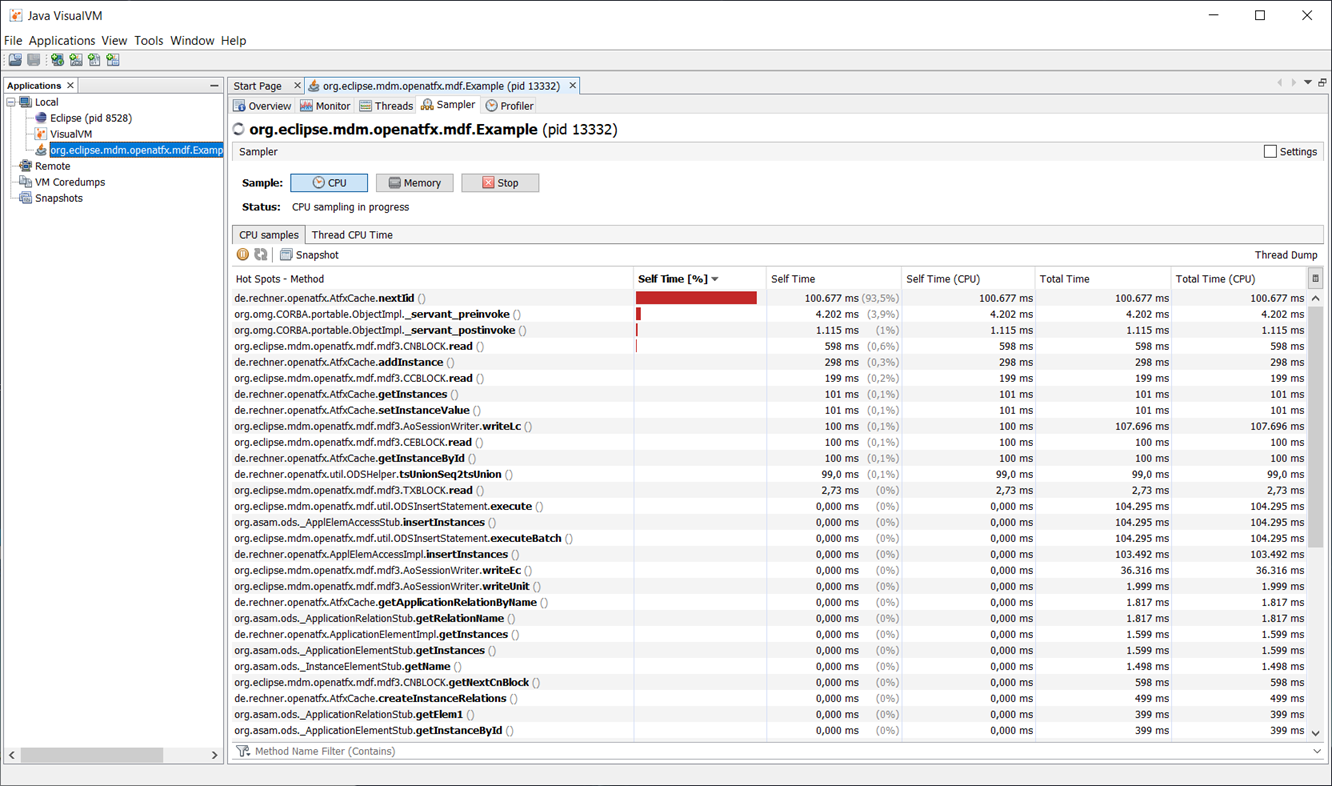Open the View menu
This screenshot has width=1332, height=786.
114,41
